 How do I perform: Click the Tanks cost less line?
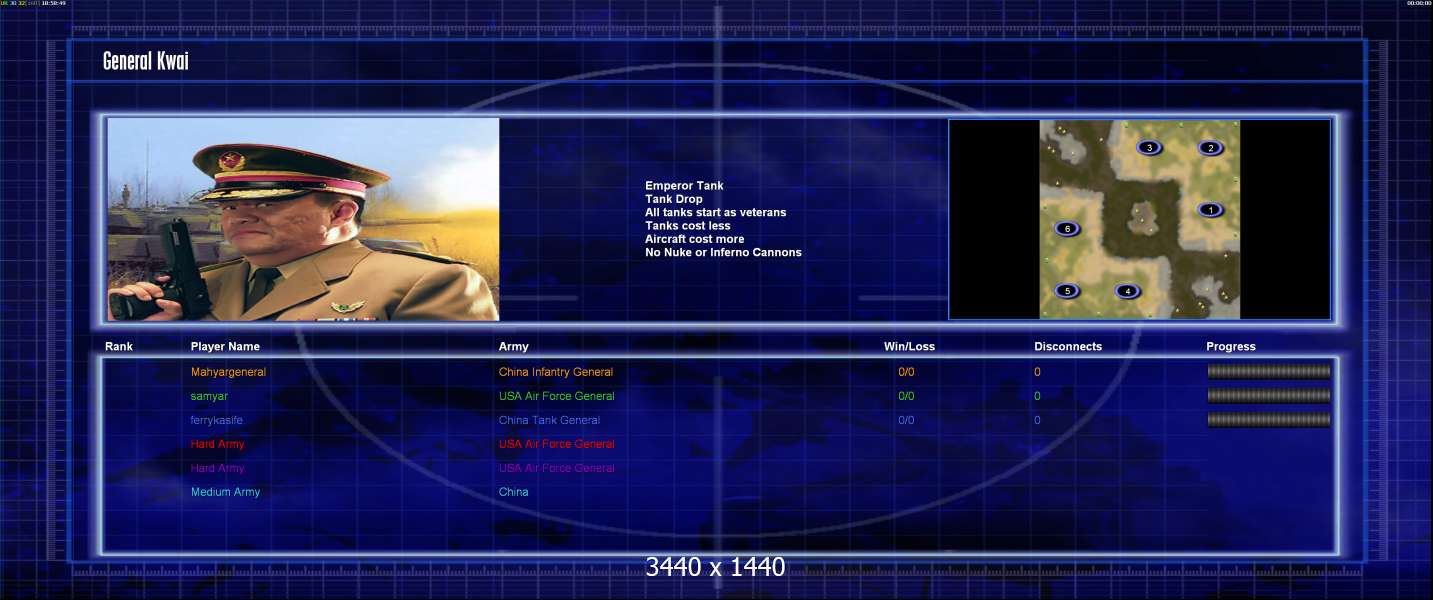[x=688, y=226]
